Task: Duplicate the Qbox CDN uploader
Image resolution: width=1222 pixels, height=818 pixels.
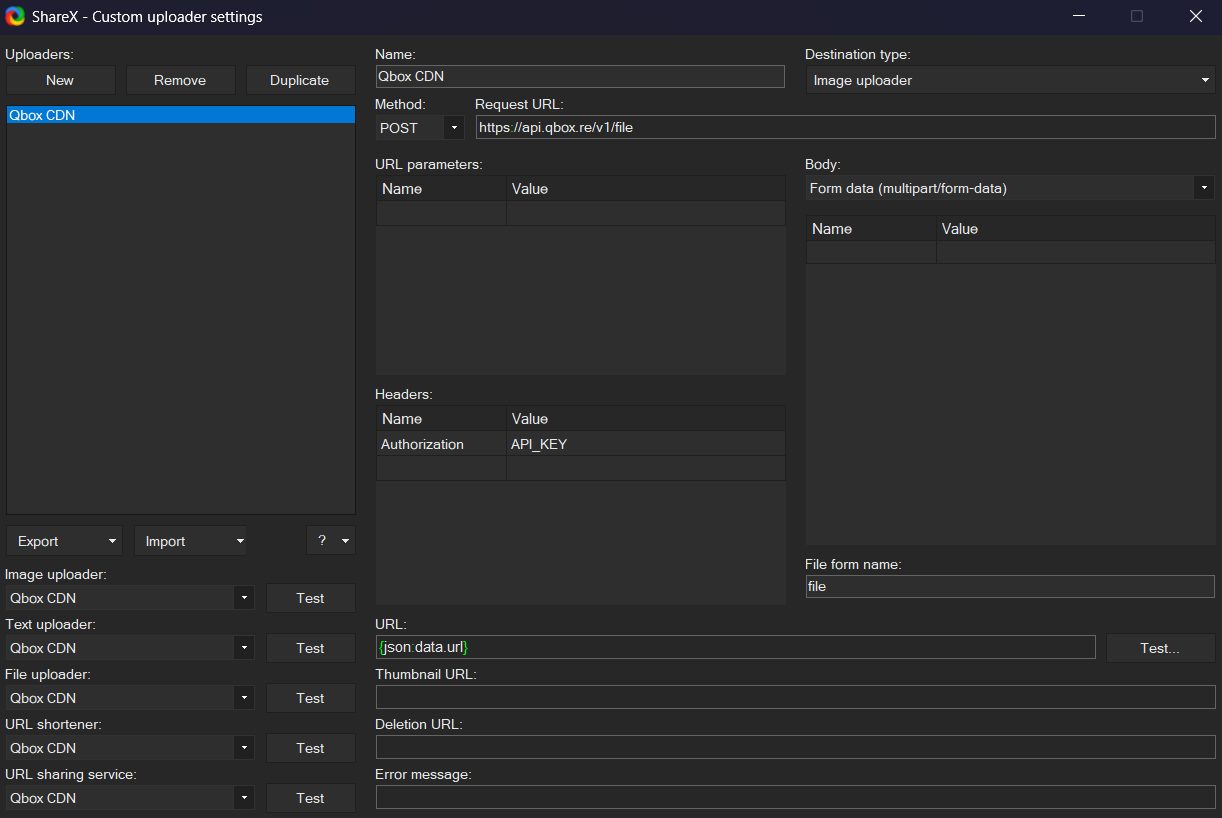Action: click(x=300, y=80)
